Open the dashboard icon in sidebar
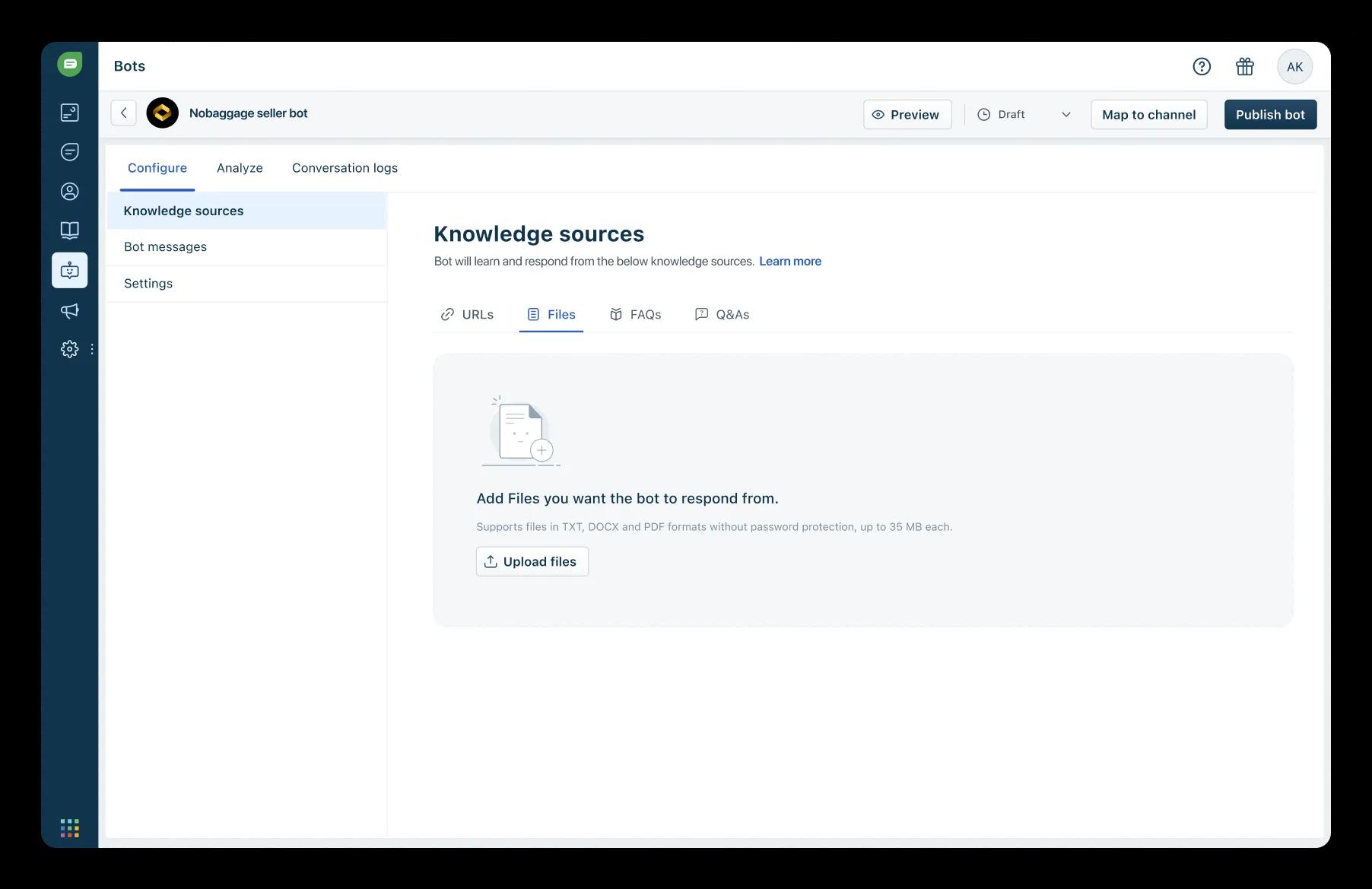Viewport: 1372px width, 889px height. [70, 113]
